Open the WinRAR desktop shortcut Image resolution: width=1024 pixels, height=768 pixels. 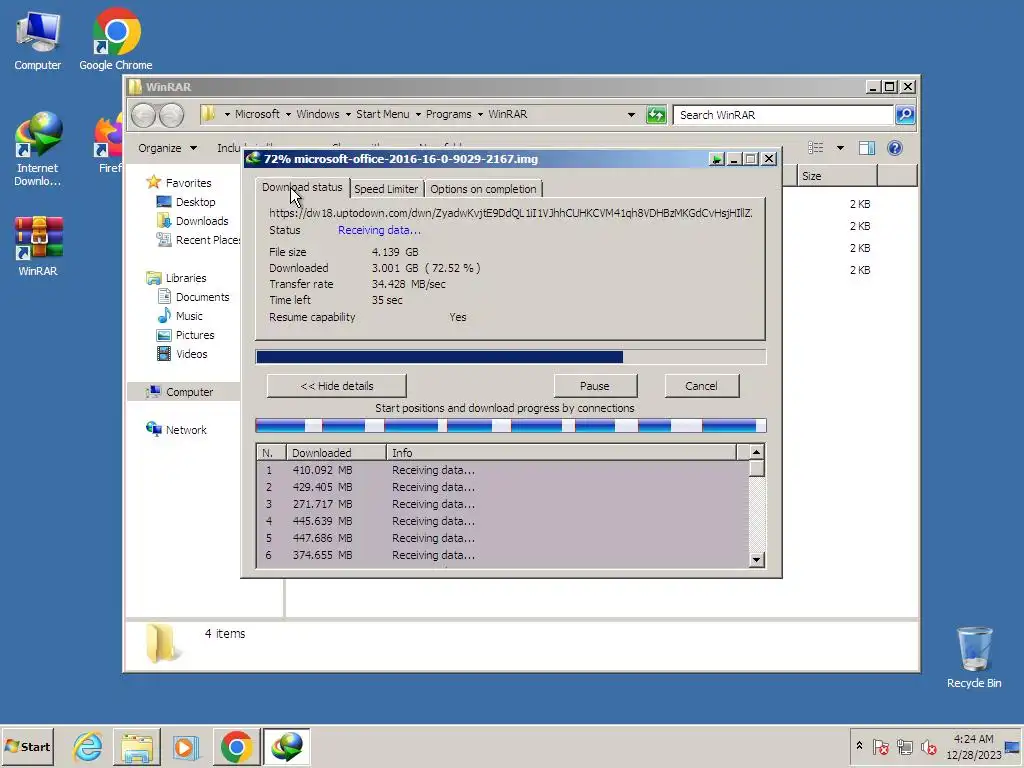[38, 247]
